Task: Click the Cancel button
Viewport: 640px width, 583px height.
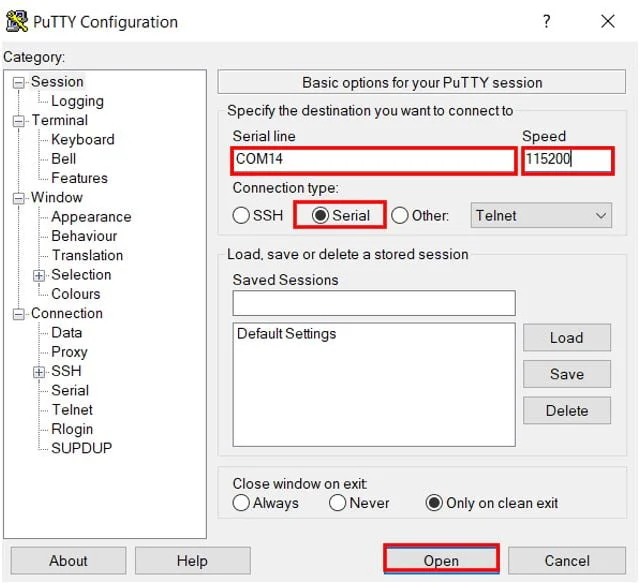Action: click(x=567, y=561)
